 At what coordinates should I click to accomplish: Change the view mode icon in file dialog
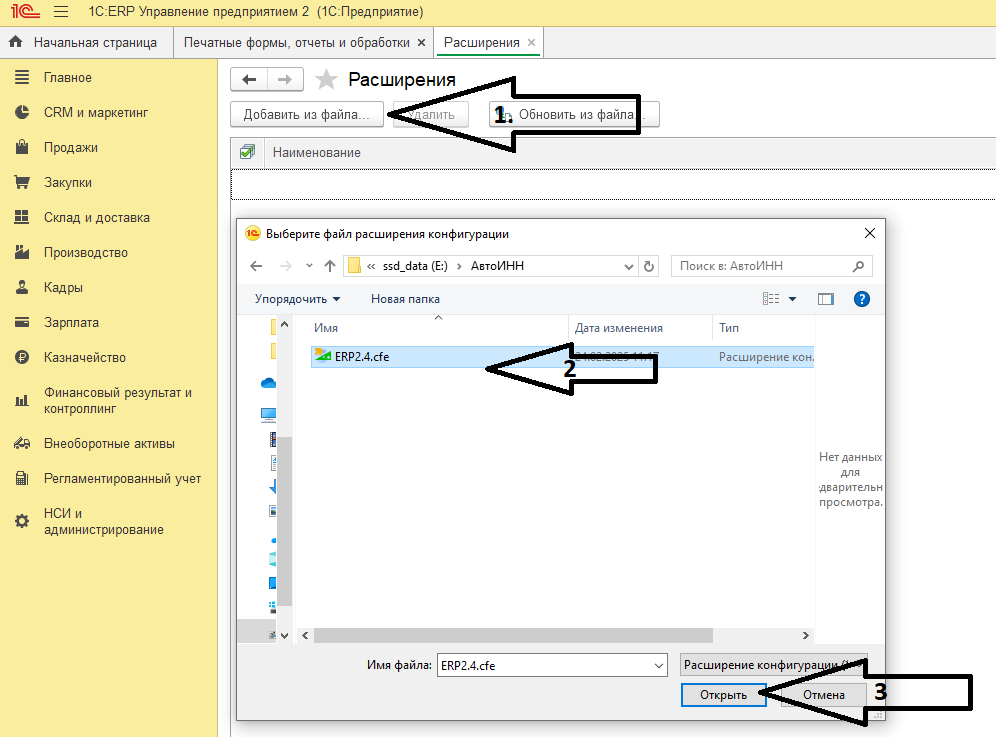pyautogui.click(x=771, y=299)
